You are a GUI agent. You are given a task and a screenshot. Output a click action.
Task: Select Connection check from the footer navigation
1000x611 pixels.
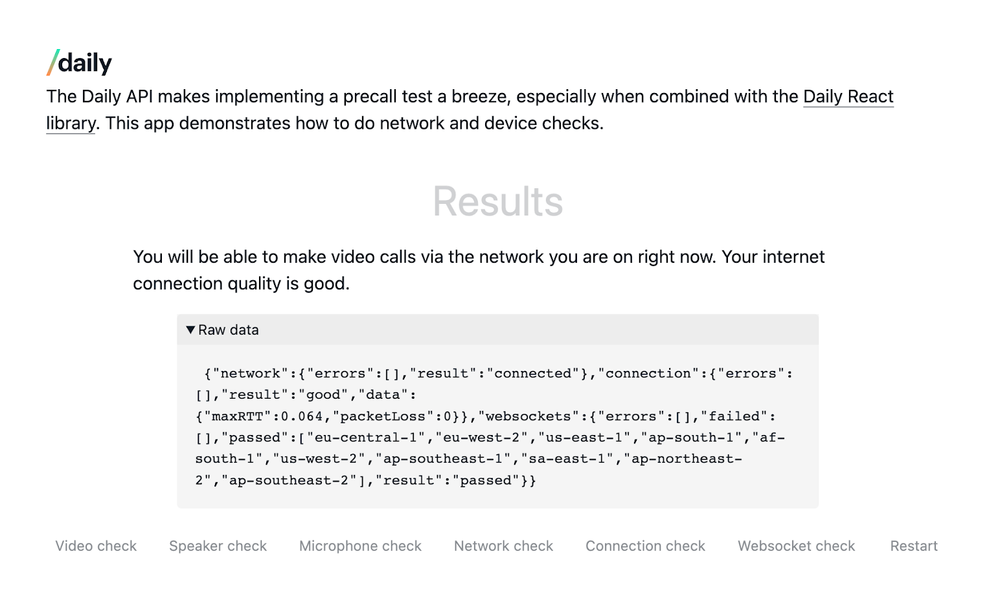645,546
